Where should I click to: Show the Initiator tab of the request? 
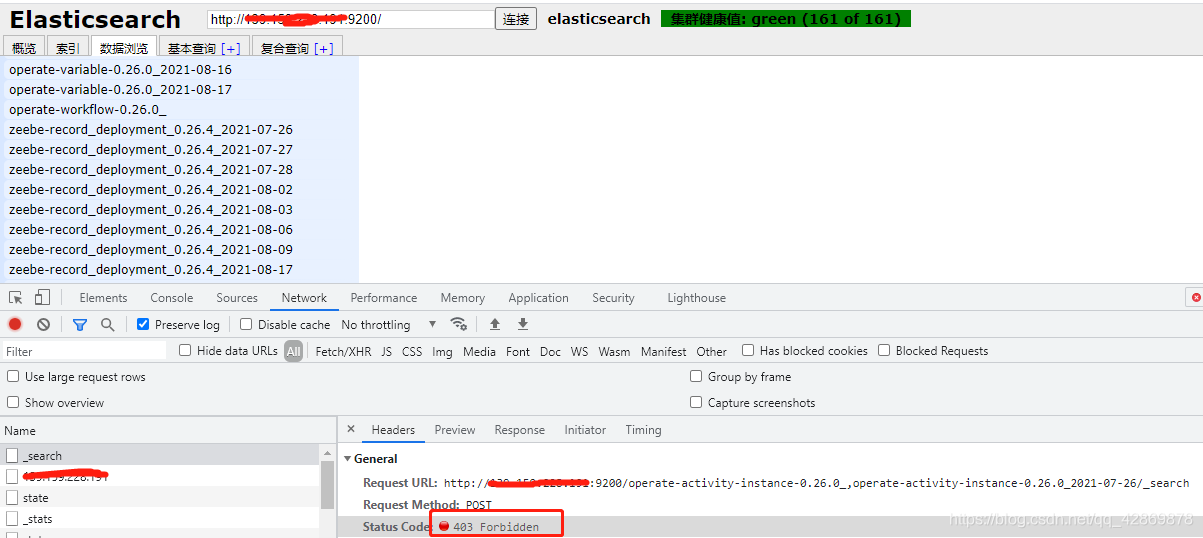click(x=585, y=430)
